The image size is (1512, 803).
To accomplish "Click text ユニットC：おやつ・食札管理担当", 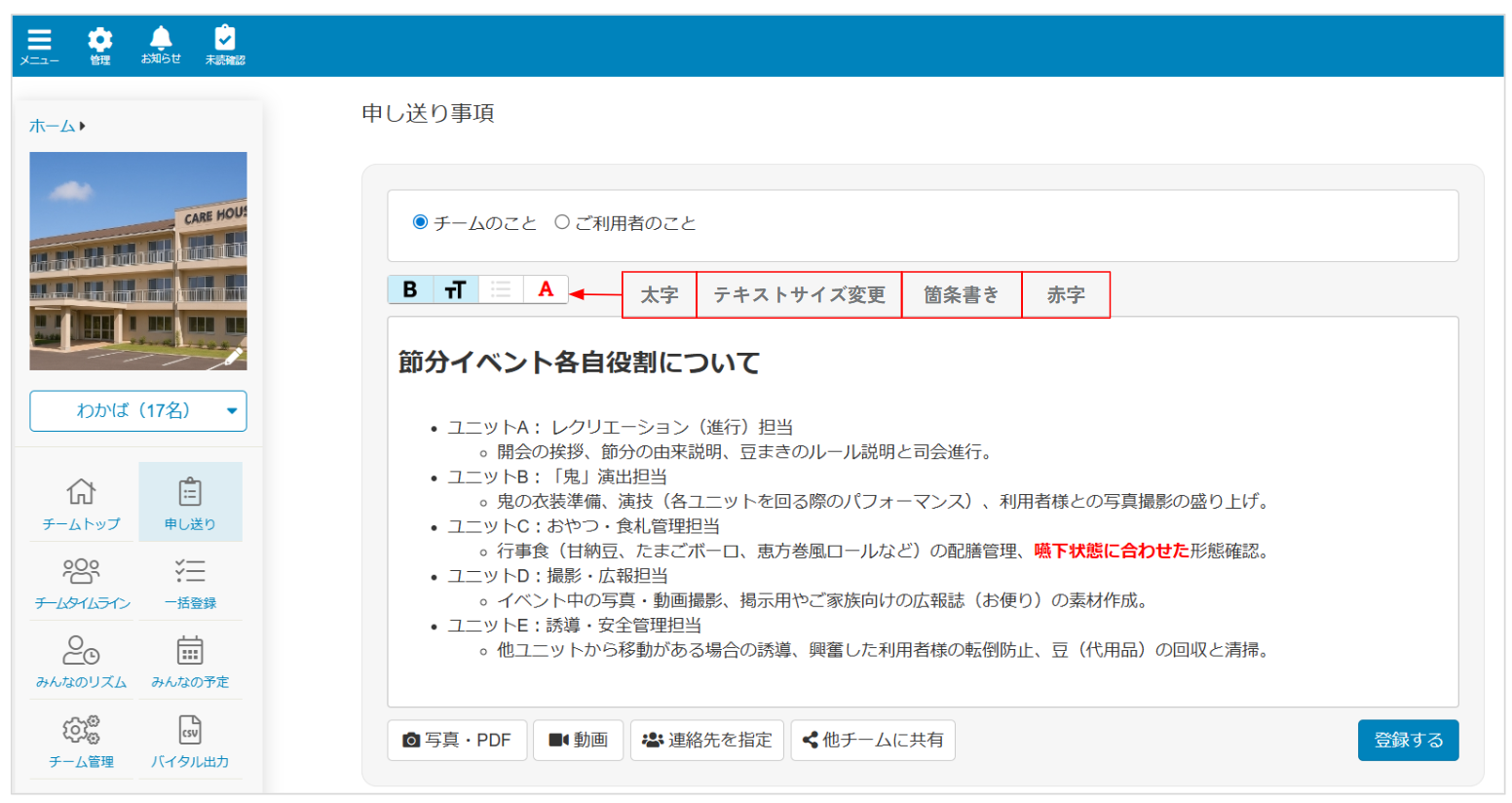I will (x=584, y=526).
